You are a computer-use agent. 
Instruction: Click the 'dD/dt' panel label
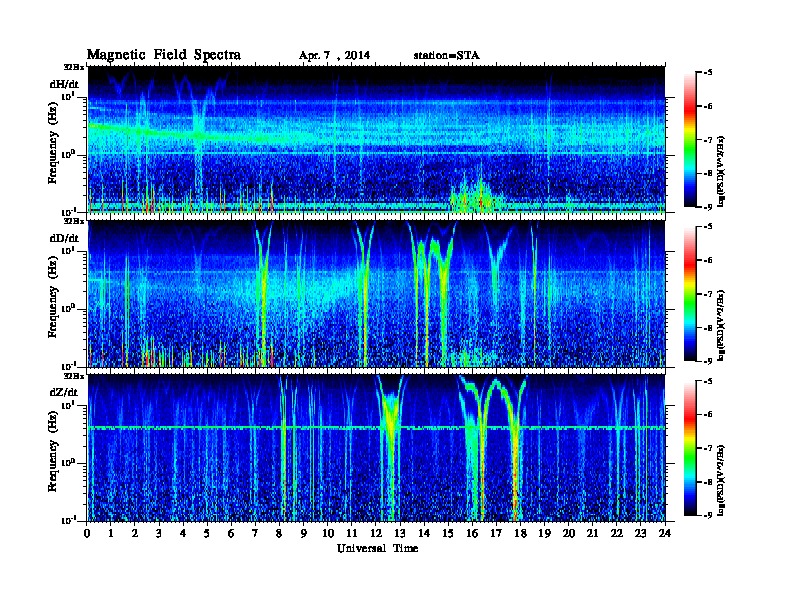64,238
